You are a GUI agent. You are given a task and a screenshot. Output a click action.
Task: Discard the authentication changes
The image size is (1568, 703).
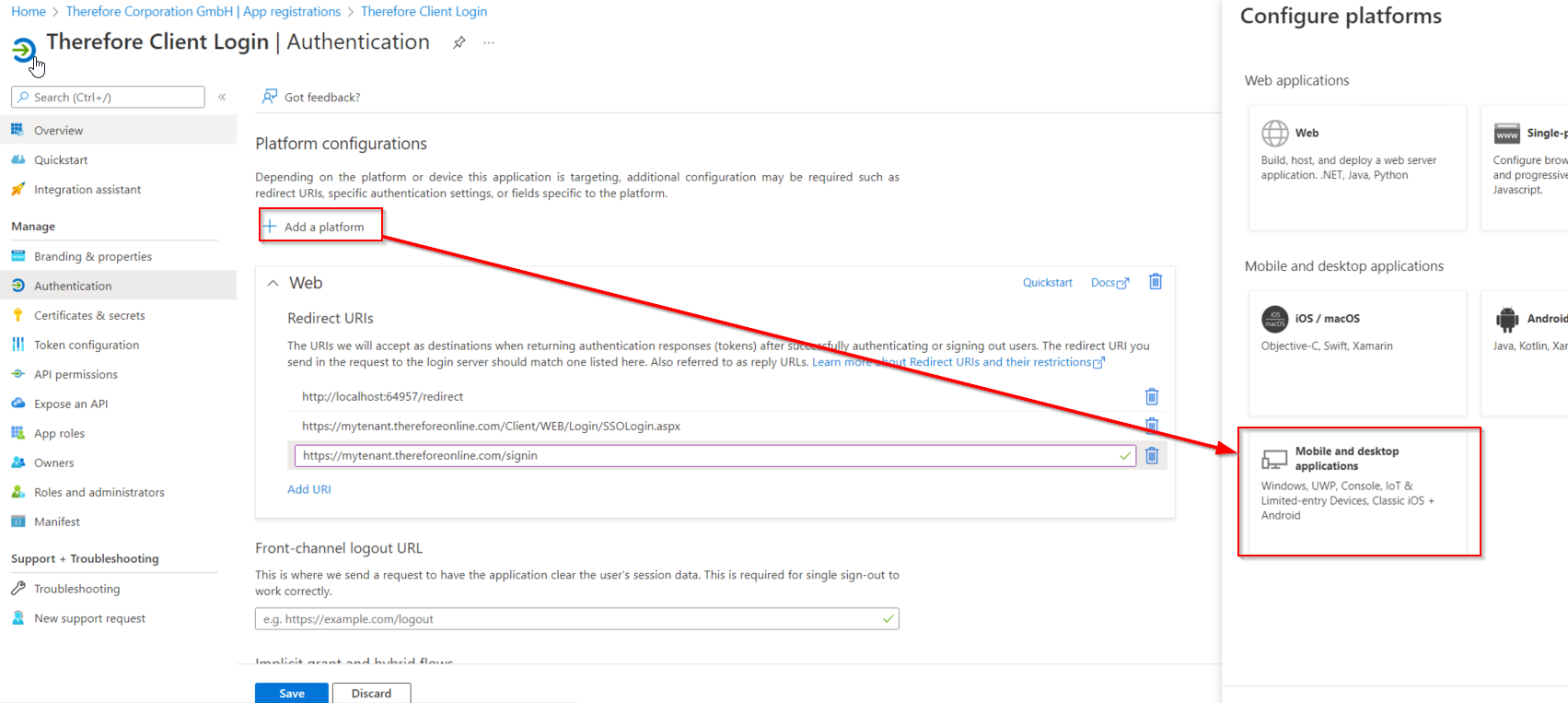[371, 693]
